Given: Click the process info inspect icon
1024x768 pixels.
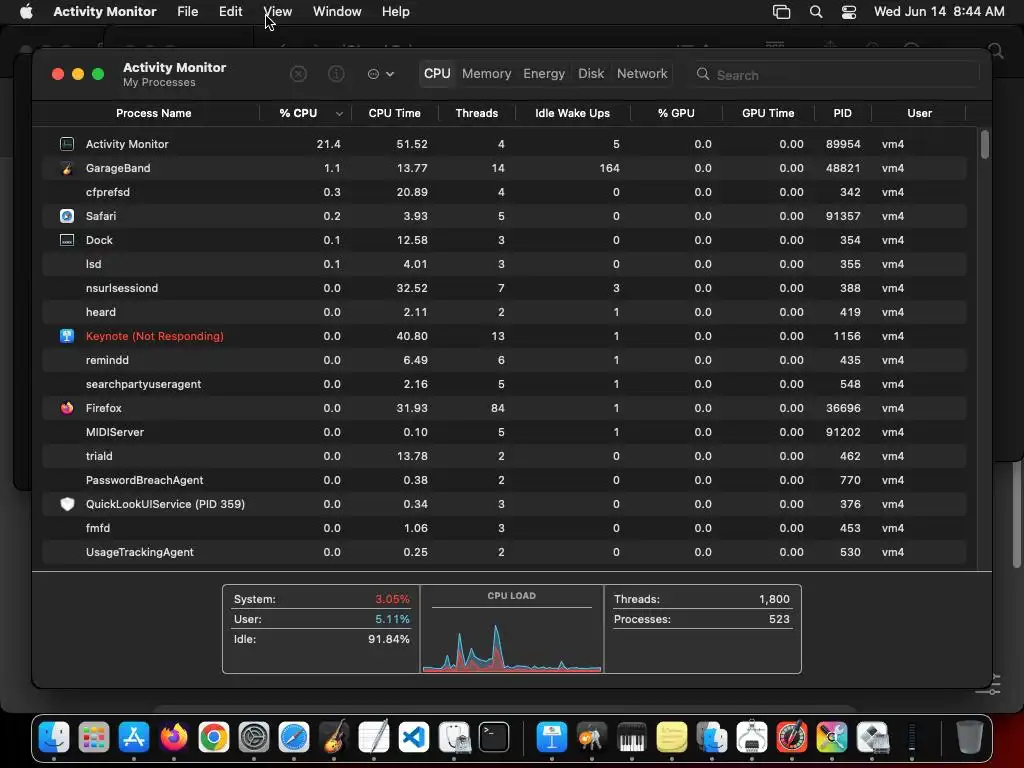Looking at the screenshot, I should tap(336, 74).
